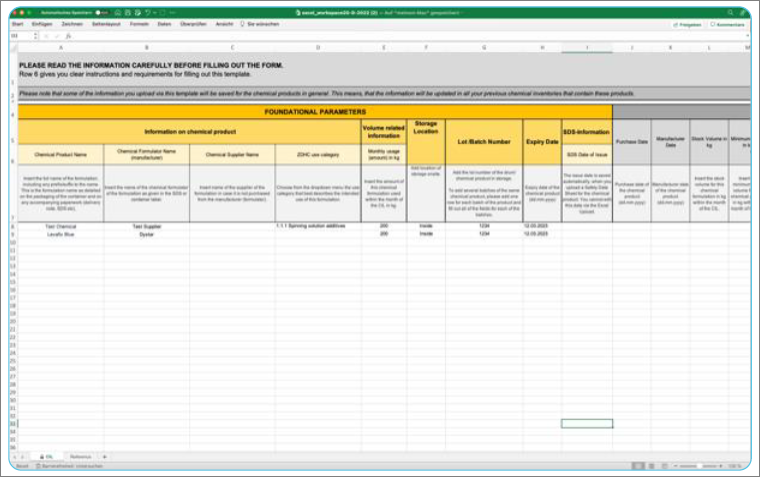Viewport: 760px width, 477px height.
Task: Add a new sheet with plus button
Action: tap(104, 457)
